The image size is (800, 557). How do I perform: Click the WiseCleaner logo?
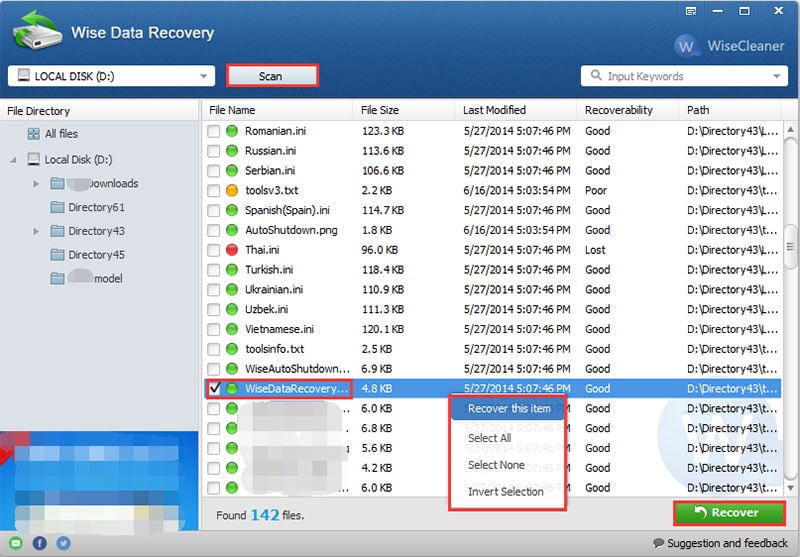pyautogui.click(x=729, y=46)
